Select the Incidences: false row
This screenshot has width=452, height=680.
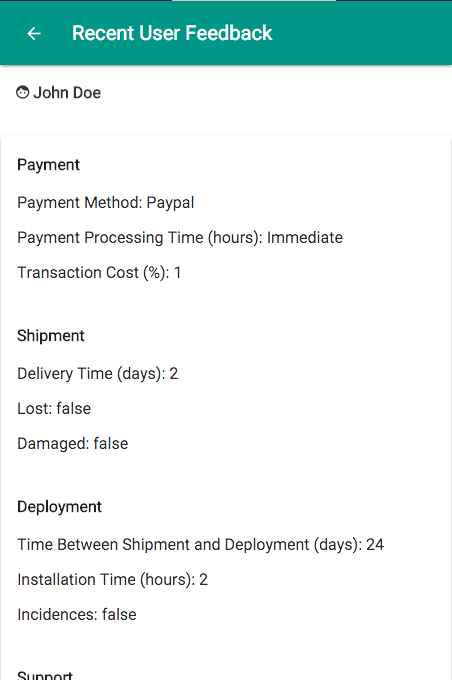[x=77, y=615]
